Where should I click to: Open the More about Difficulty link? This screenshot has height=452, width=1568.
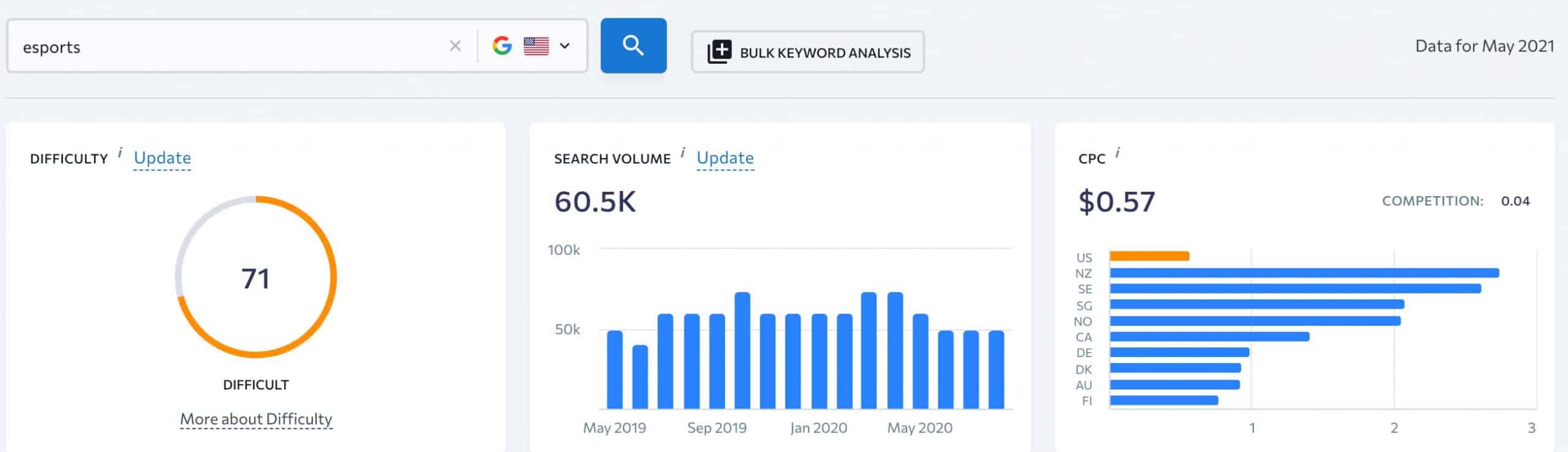256,419
